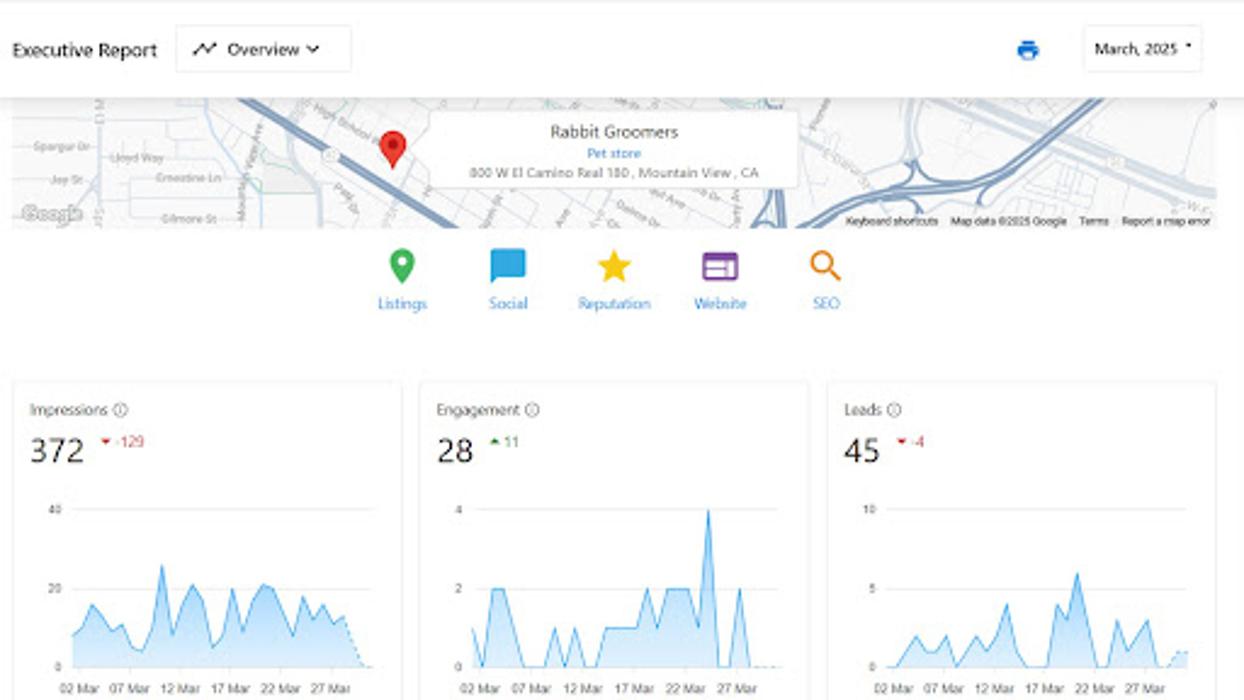Click the Pet store category link
The image size is (1244, 700).
point(614,153)
